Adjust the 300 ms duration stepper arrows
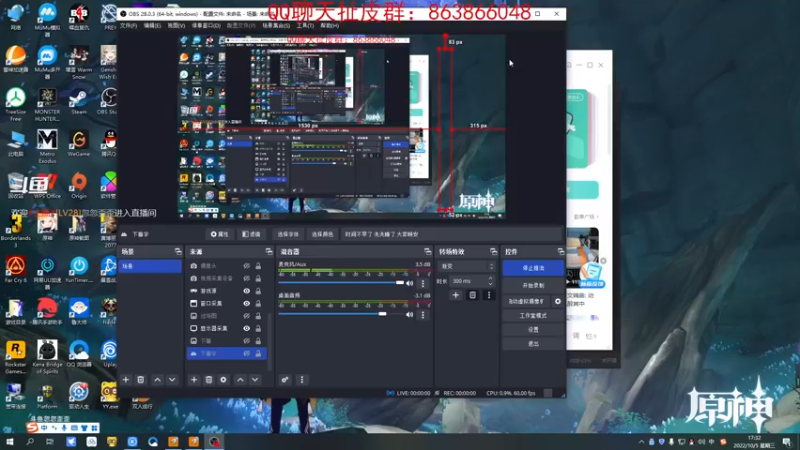The image size is (800, 450). 490,281
